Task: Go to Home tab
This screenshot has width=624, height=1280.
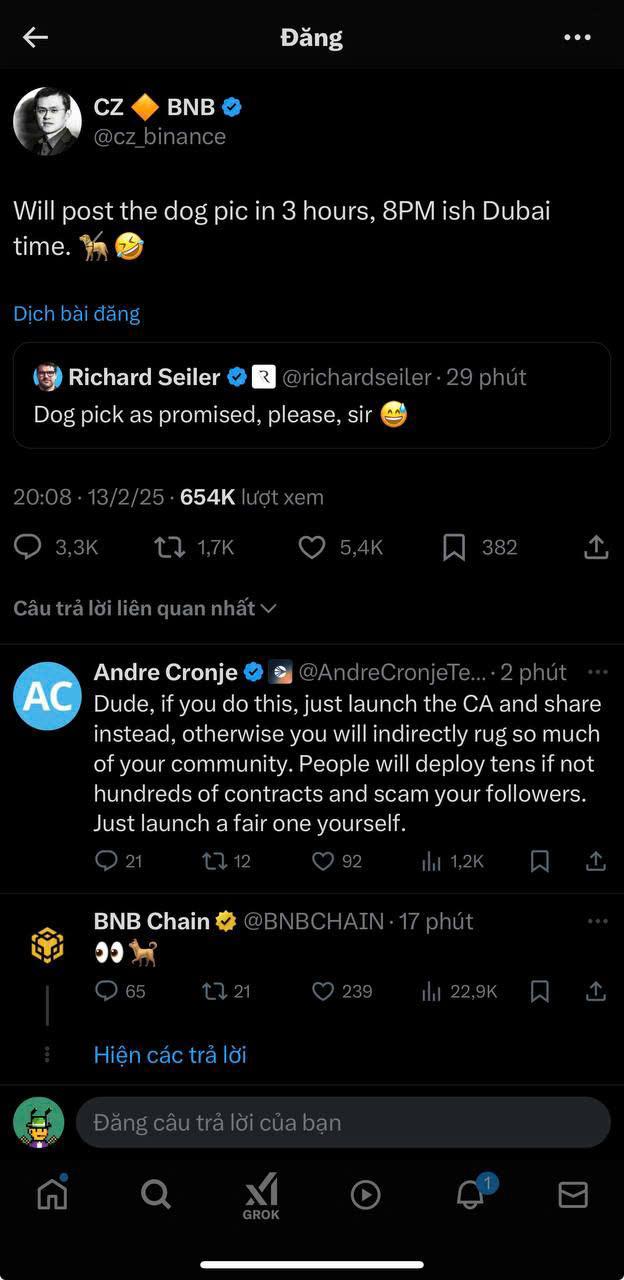Action: click(x=52, y=1194)
